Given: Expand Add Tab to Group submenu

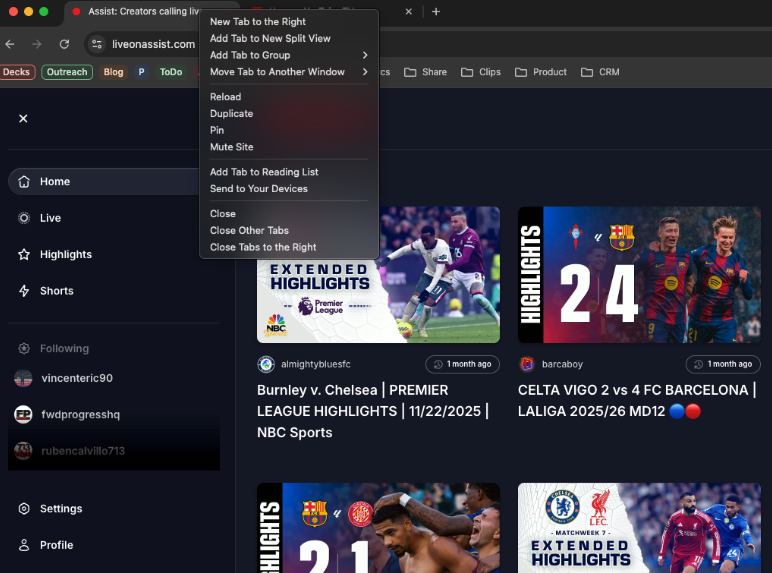Looking at the screenshot, I should click(x=289, y=55).
